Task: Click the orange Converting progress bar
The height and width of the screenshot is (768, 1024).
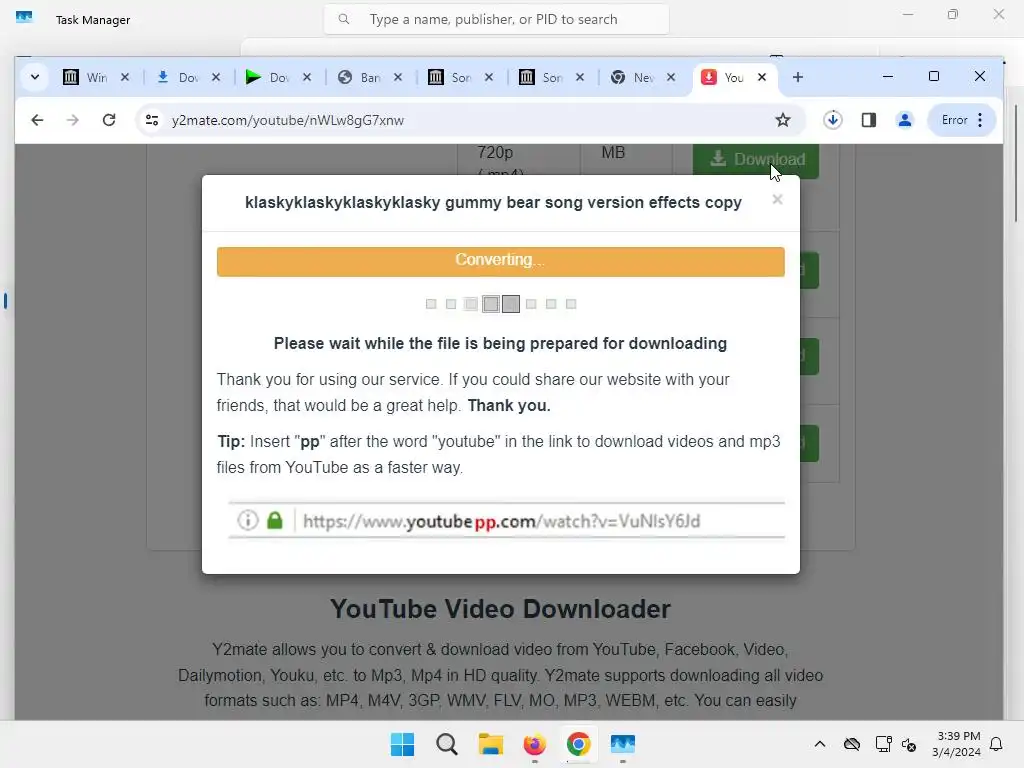Action: 500,261
